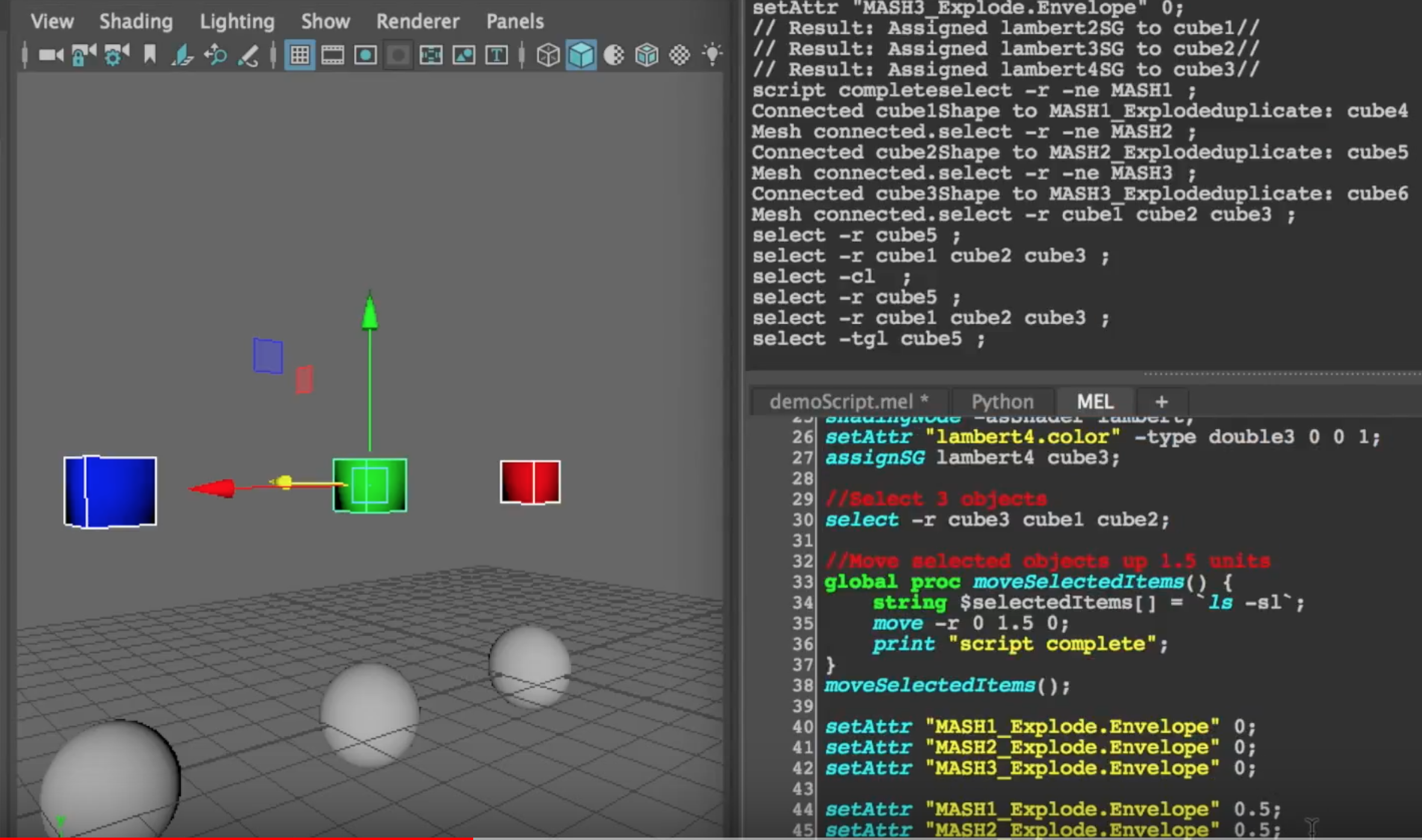The height and width of the screenshot is (840, 1422).
Task: Select the large red cube
Action: [530, 482]
